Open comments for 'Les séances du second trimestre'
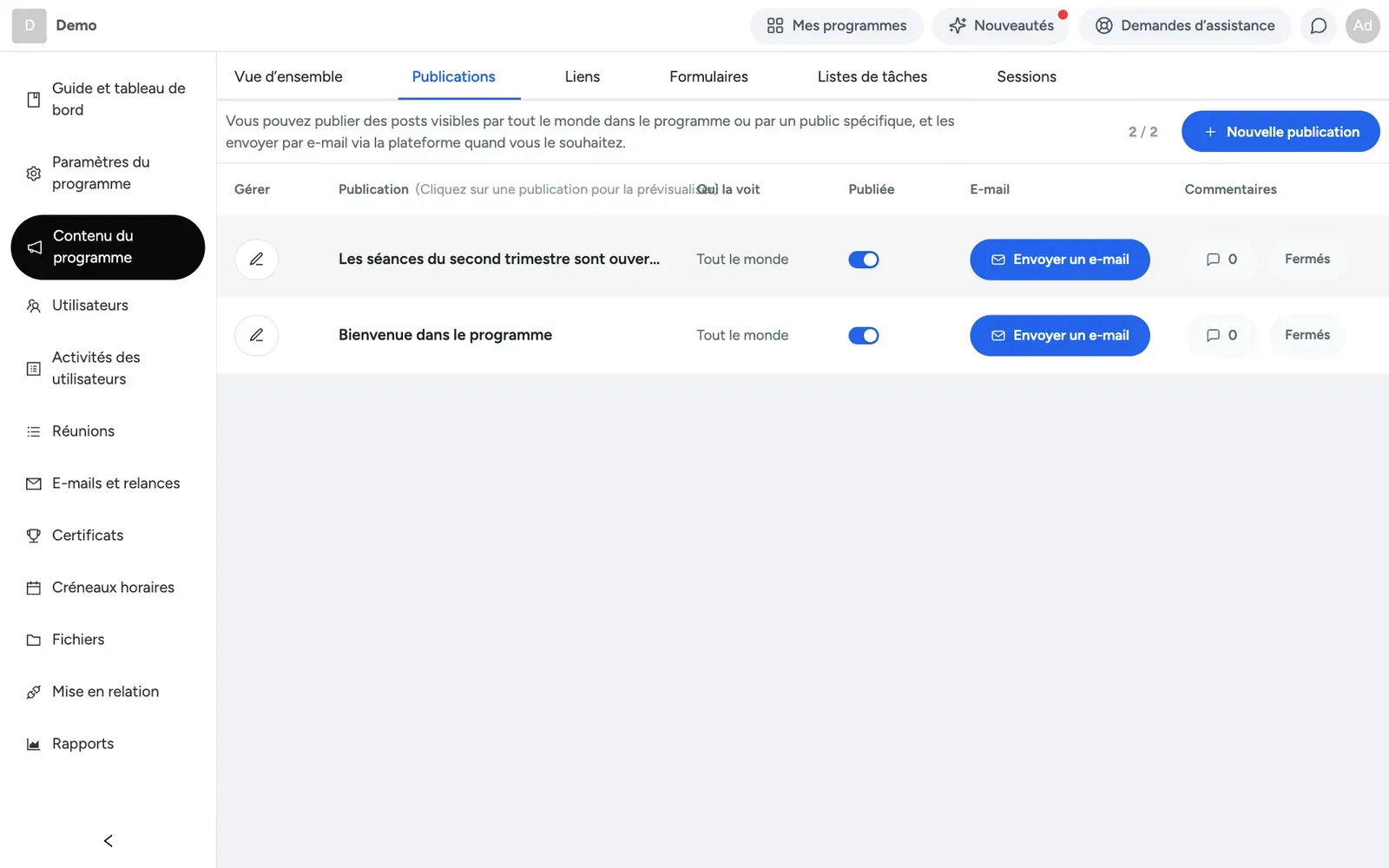Screen dimensions: 1389x868 [x=1221, y=260]
